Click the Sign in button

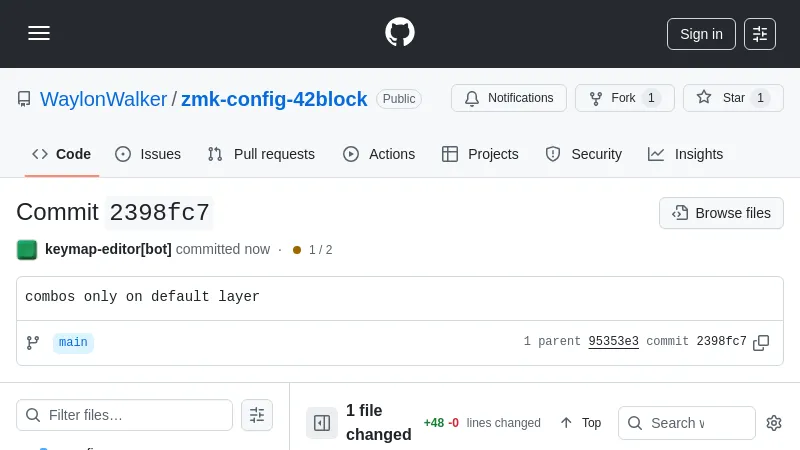701,34
